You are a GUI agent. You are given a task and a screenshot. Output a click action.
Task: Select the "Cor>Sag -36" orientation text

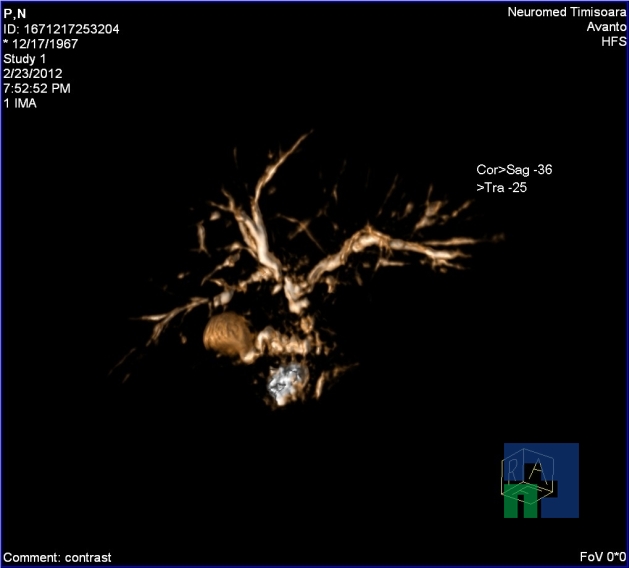(514, 170)
